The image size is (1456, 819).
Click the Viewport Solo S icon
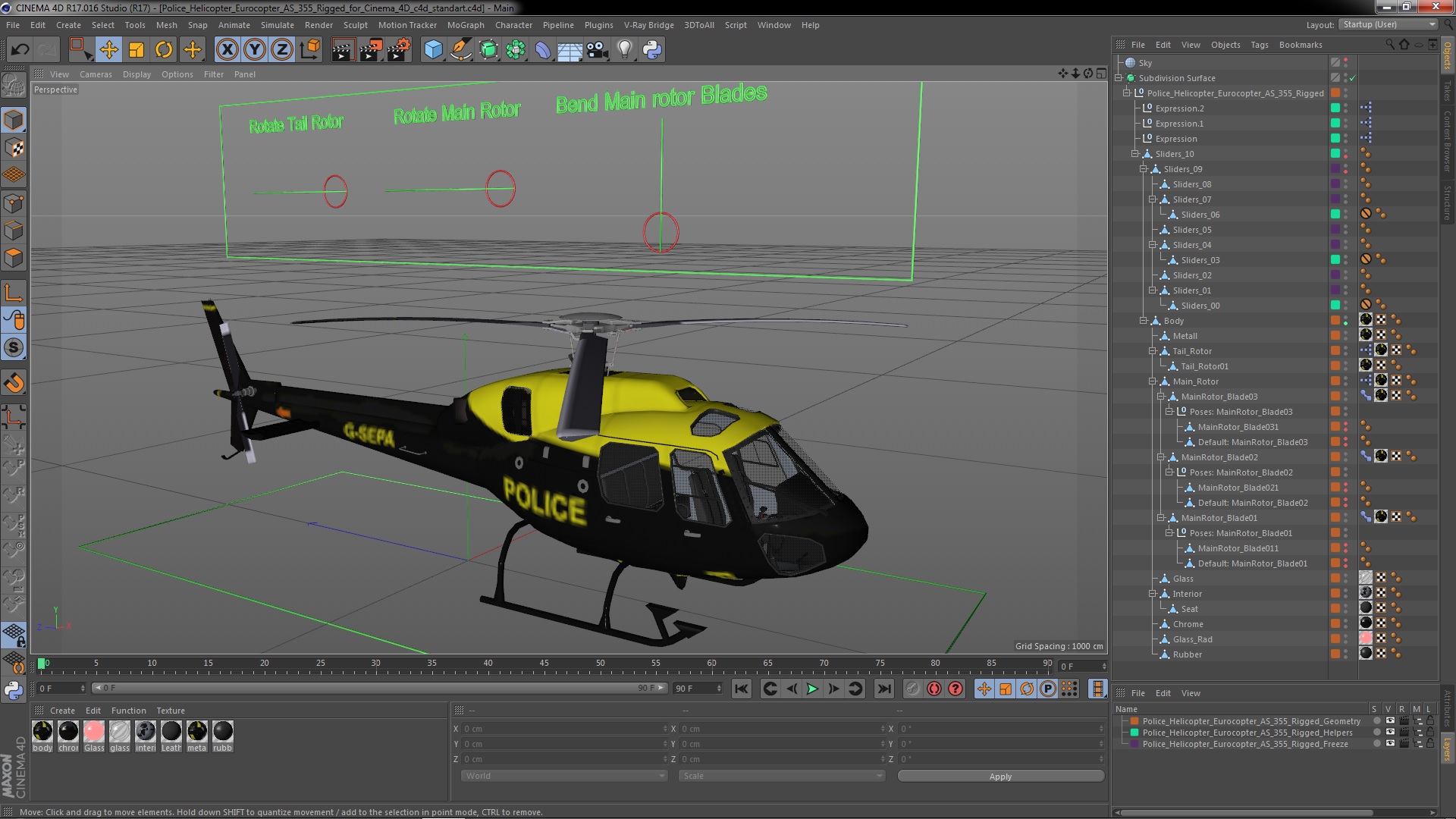tap(14, 347)
